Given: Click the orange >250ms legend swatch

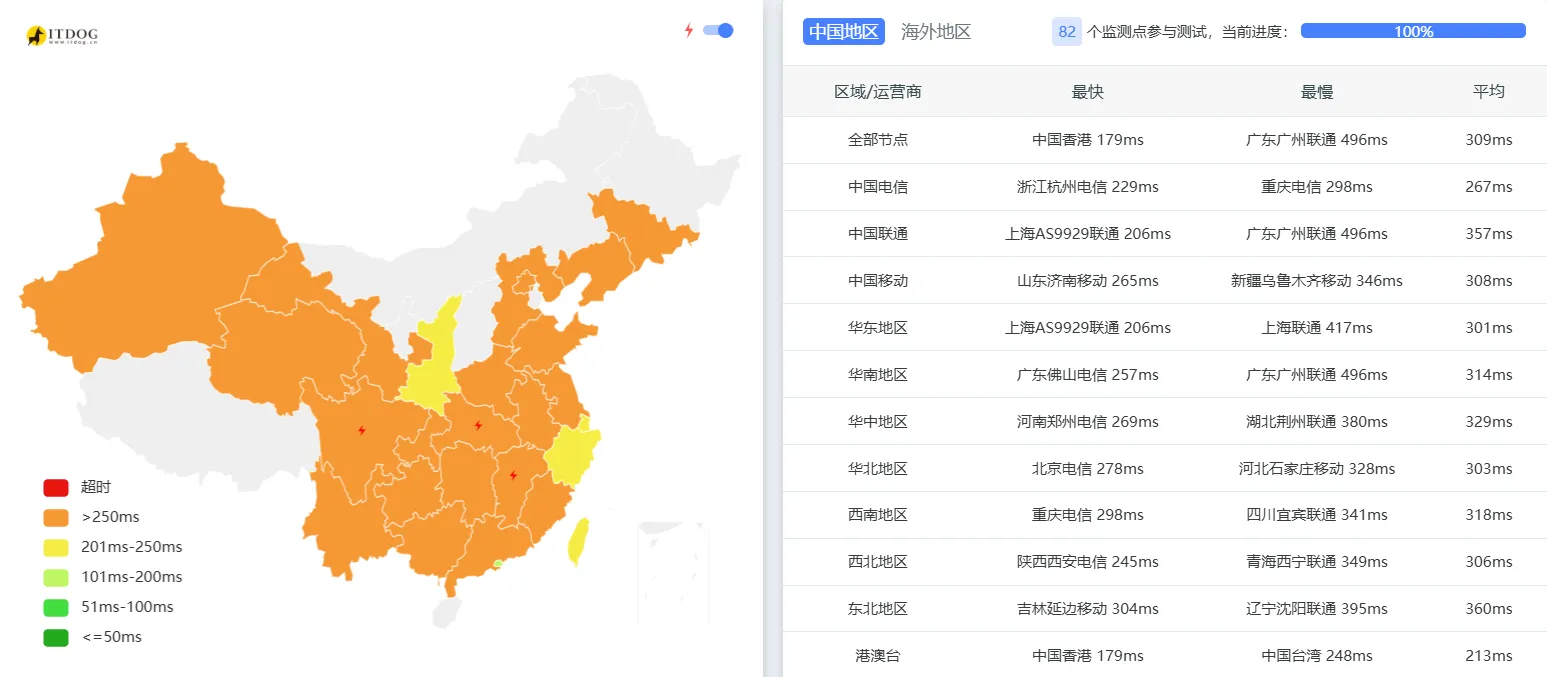Looking at the screenshot, I should click(56, 517).
